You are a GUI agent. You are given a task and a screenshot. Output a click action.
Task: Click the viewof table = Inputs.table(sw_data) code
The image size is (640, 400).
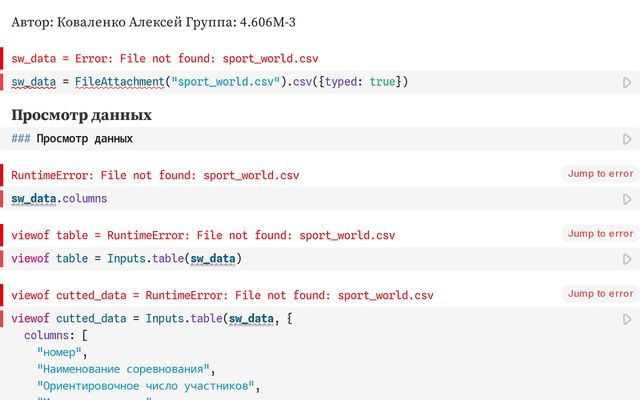(x=127, y=258)
